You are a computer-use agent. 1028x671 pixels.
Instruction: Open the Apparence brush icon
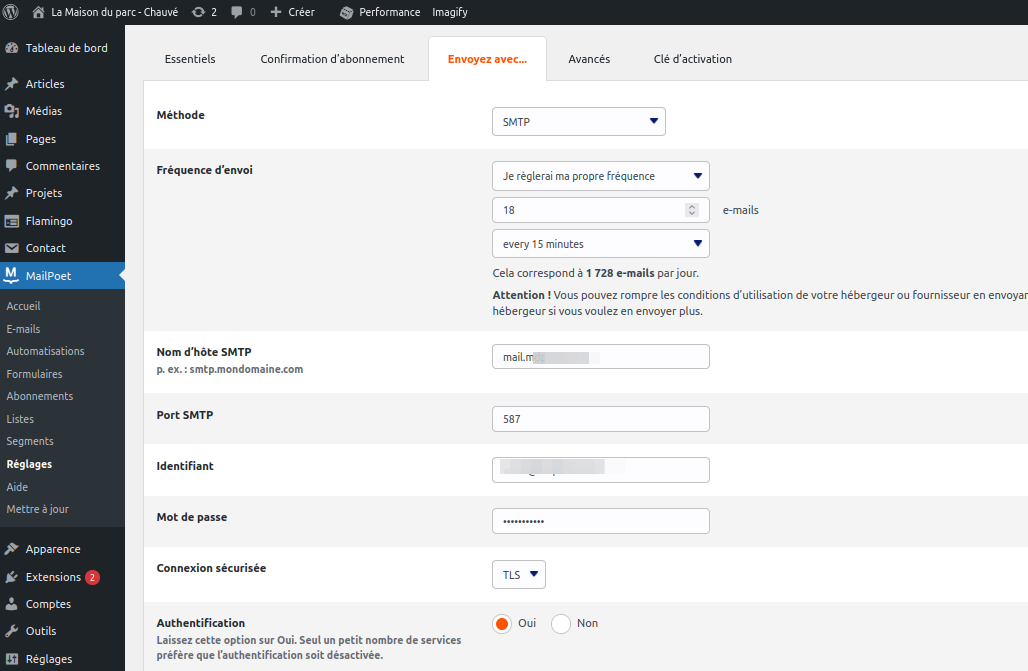(x=13, y=548)
